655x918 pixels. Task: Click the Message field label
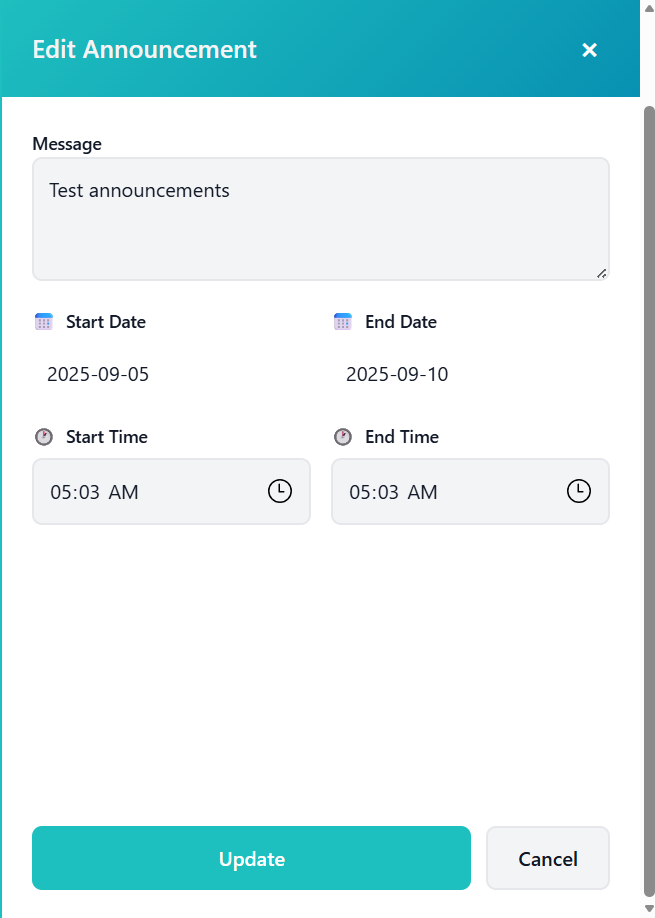[67, 144]
